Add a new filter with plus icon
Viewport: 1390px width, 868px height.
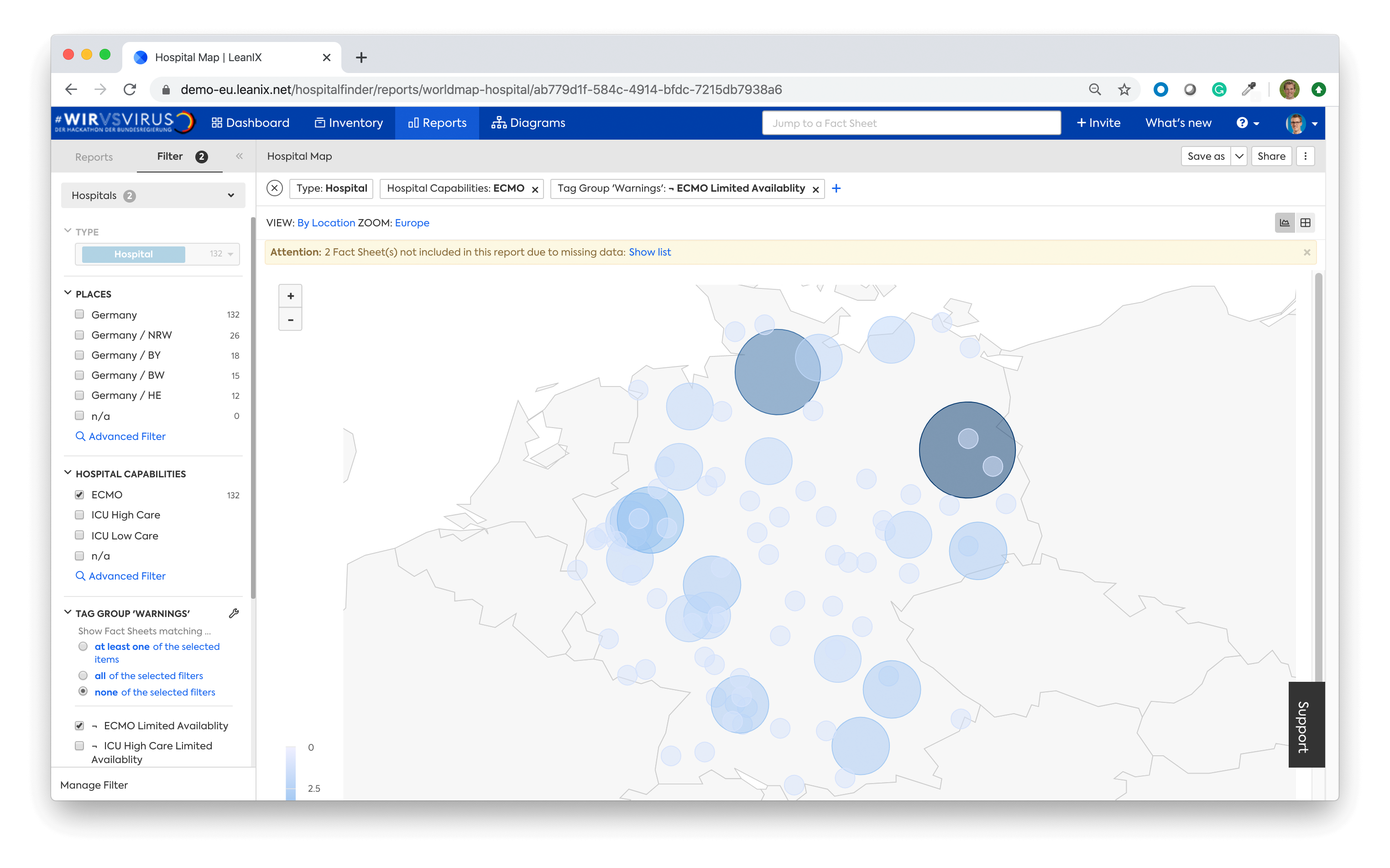pos(836,188)
